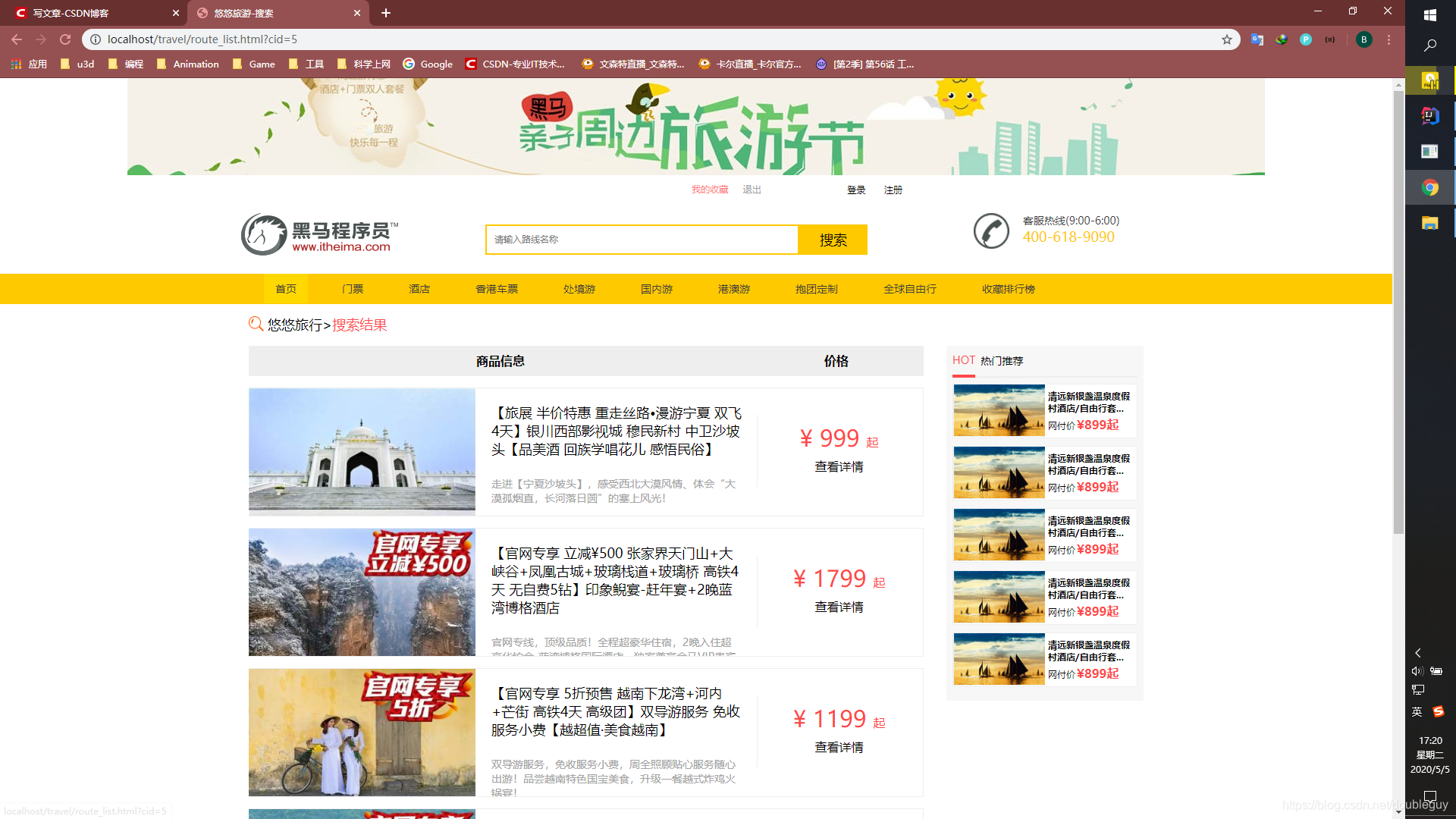1456x819 pixels.
Task: Open the Windows Start button
Action: click(x=1430, y=14)
